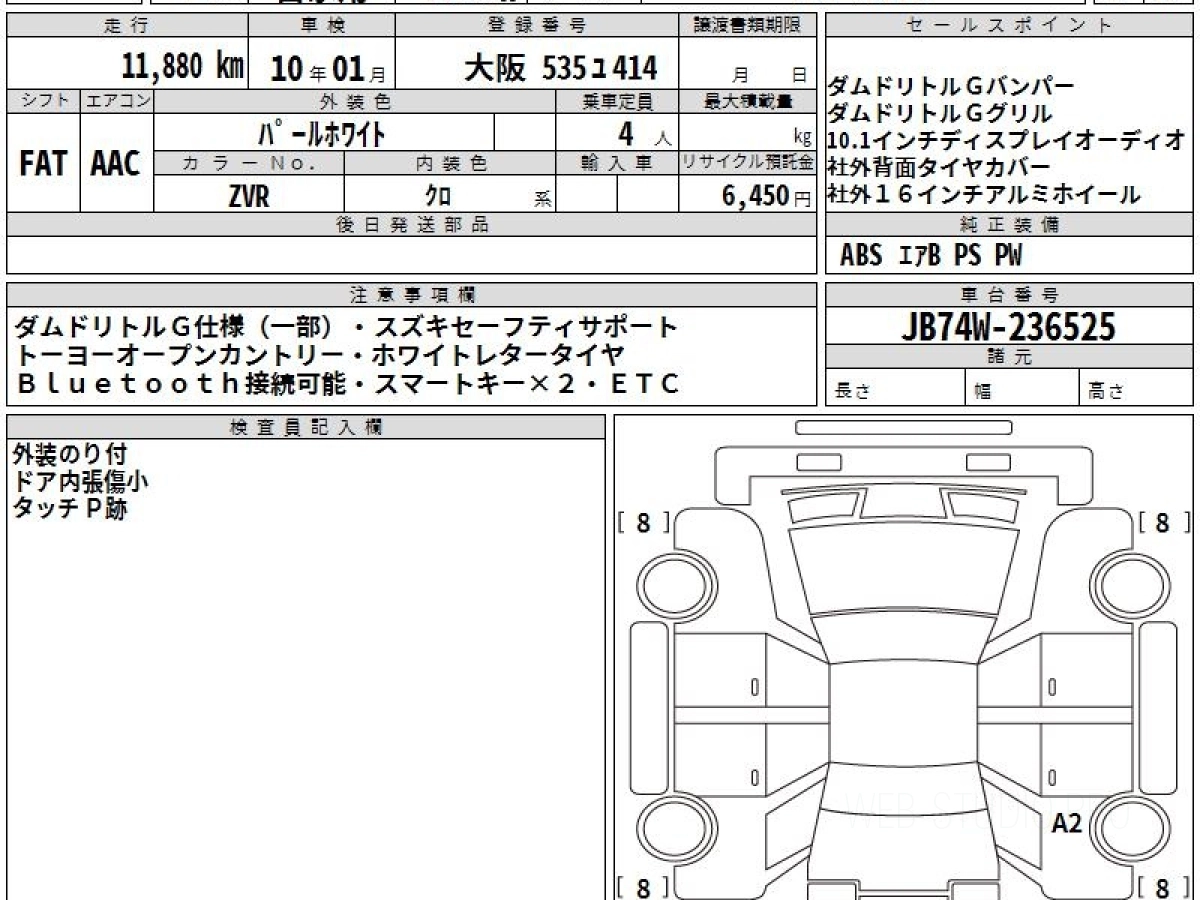Click inspector note ドア内張傷小
The image size is (1200, 900).
click(81, 482)
